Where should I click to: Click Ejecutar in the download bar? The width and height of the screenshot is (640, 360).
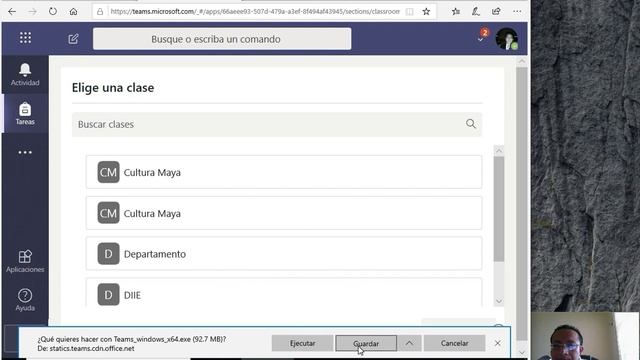tap(302, 343)
